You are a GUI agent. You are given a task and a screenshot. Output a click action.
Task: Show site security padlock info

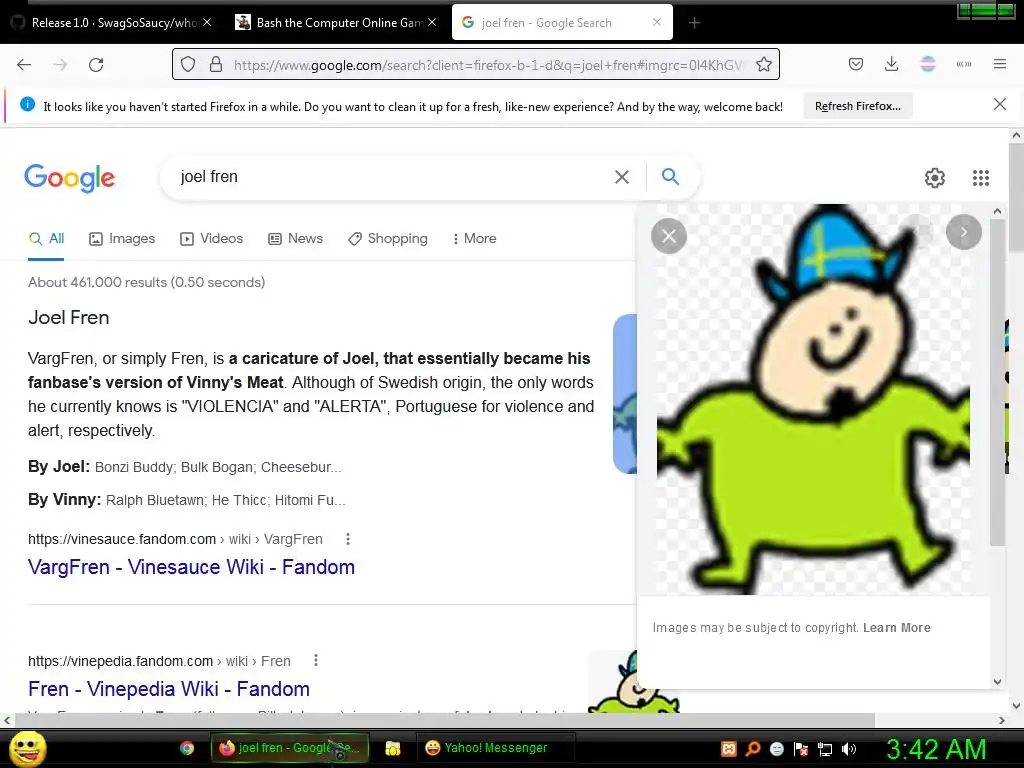216,65
